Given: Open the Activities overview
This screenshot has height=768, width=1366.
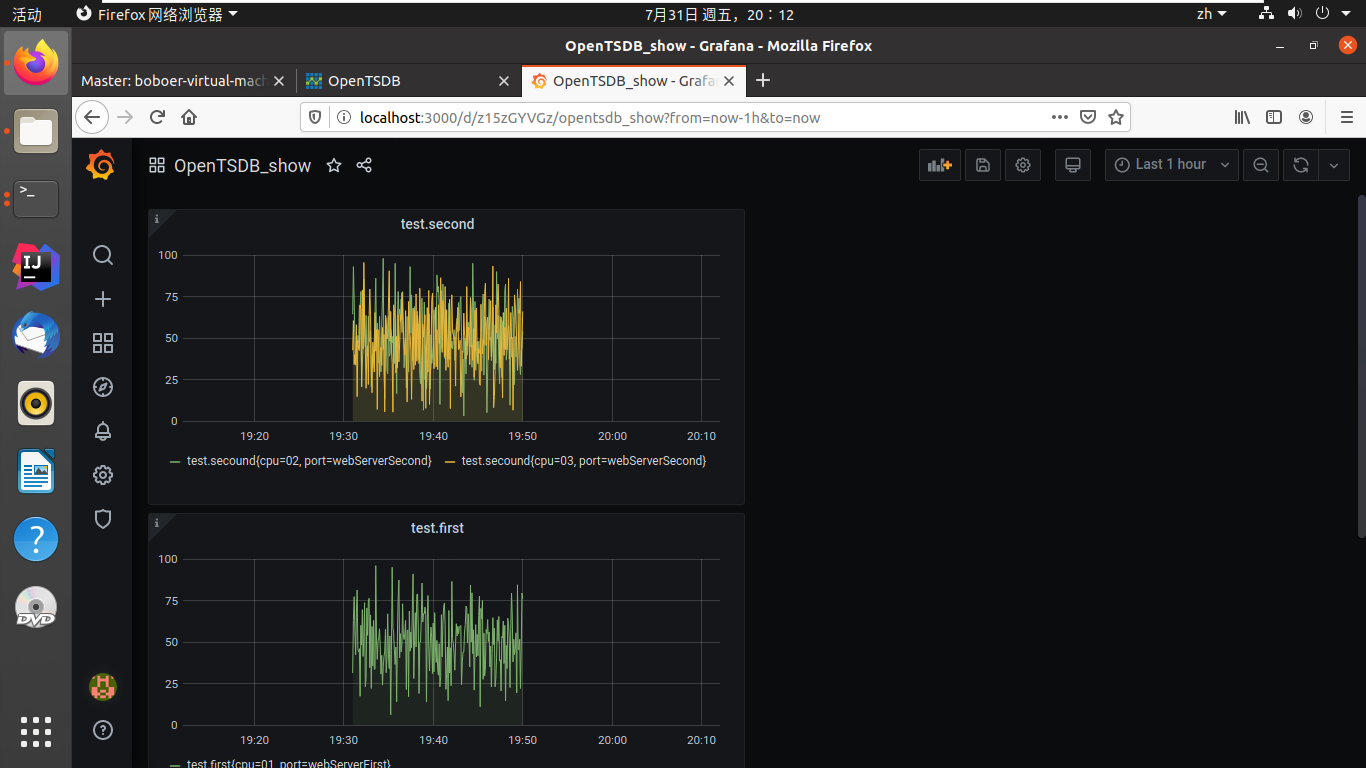Looking at the screenshot, I should [x=27, y=14].
